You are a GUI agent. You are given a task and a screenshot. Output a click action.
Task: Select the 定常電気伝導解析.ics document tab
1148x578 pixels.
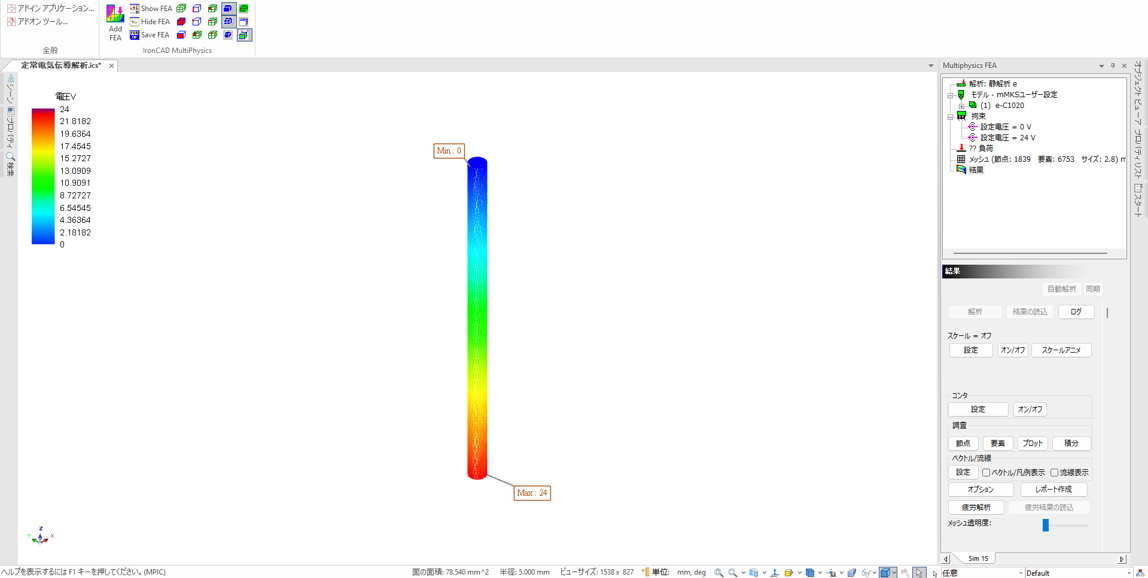(61, 65)
